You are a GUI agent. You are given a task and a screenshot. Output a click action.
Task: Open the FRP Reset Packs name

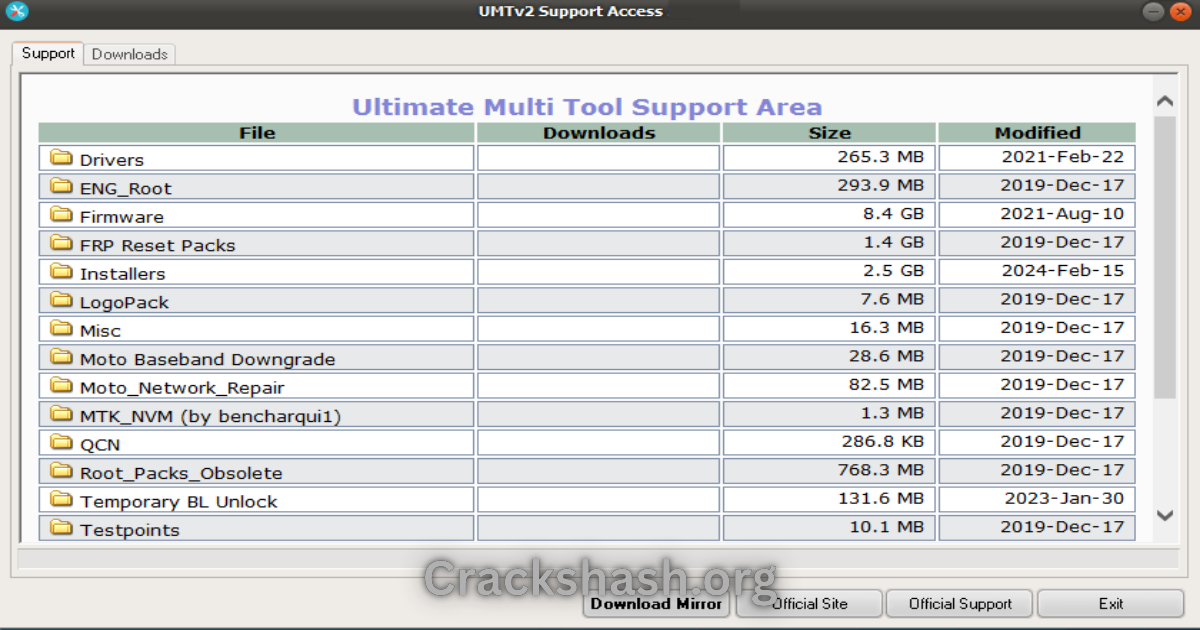point(158,245)
